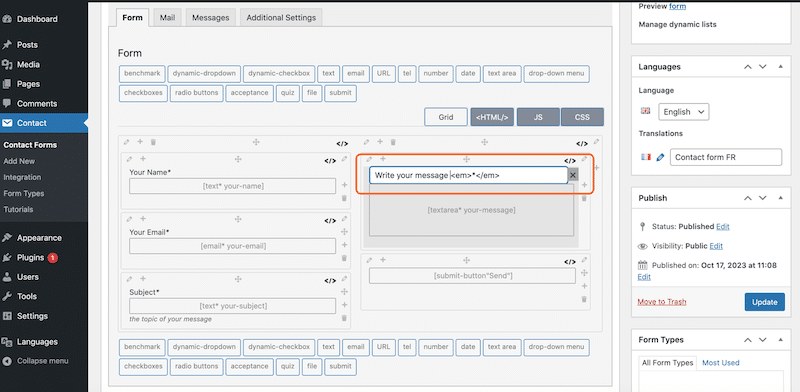This screenshot has width=800, height=392.
Task: Delete the submit-button row with trash icon
Action: point(584,299)
